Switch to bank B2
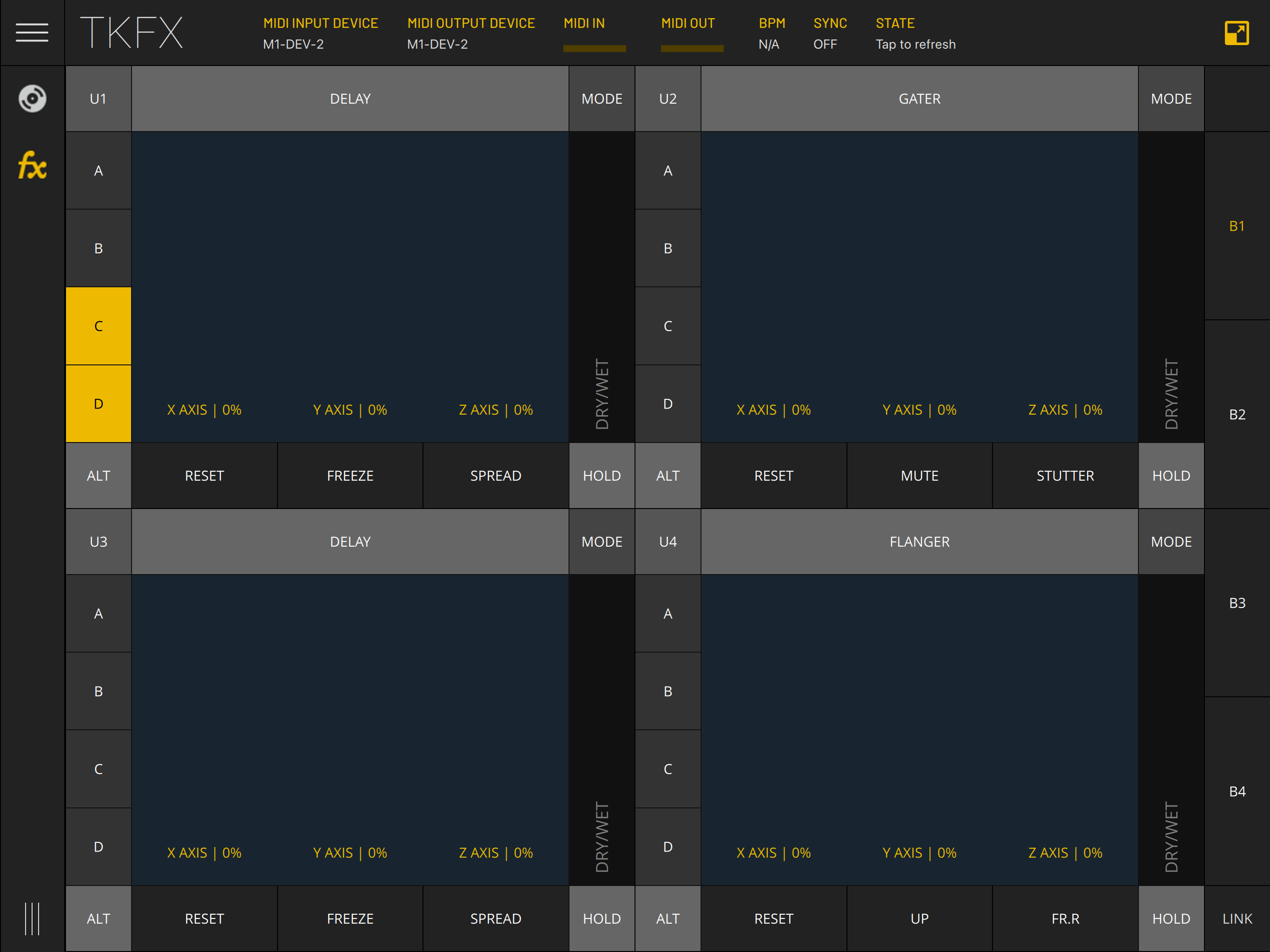Image resolution: width=1270 pixels, height=952 pixels. 1237,414
